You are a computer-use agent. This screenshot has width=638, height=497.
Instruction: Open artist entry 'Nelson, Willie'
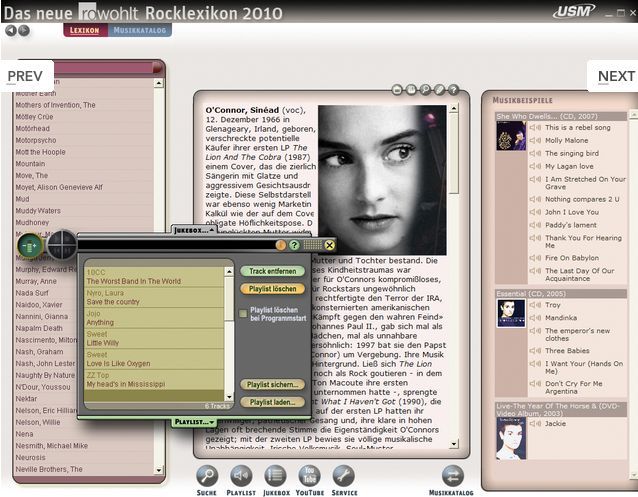click(x=38, y=423)
